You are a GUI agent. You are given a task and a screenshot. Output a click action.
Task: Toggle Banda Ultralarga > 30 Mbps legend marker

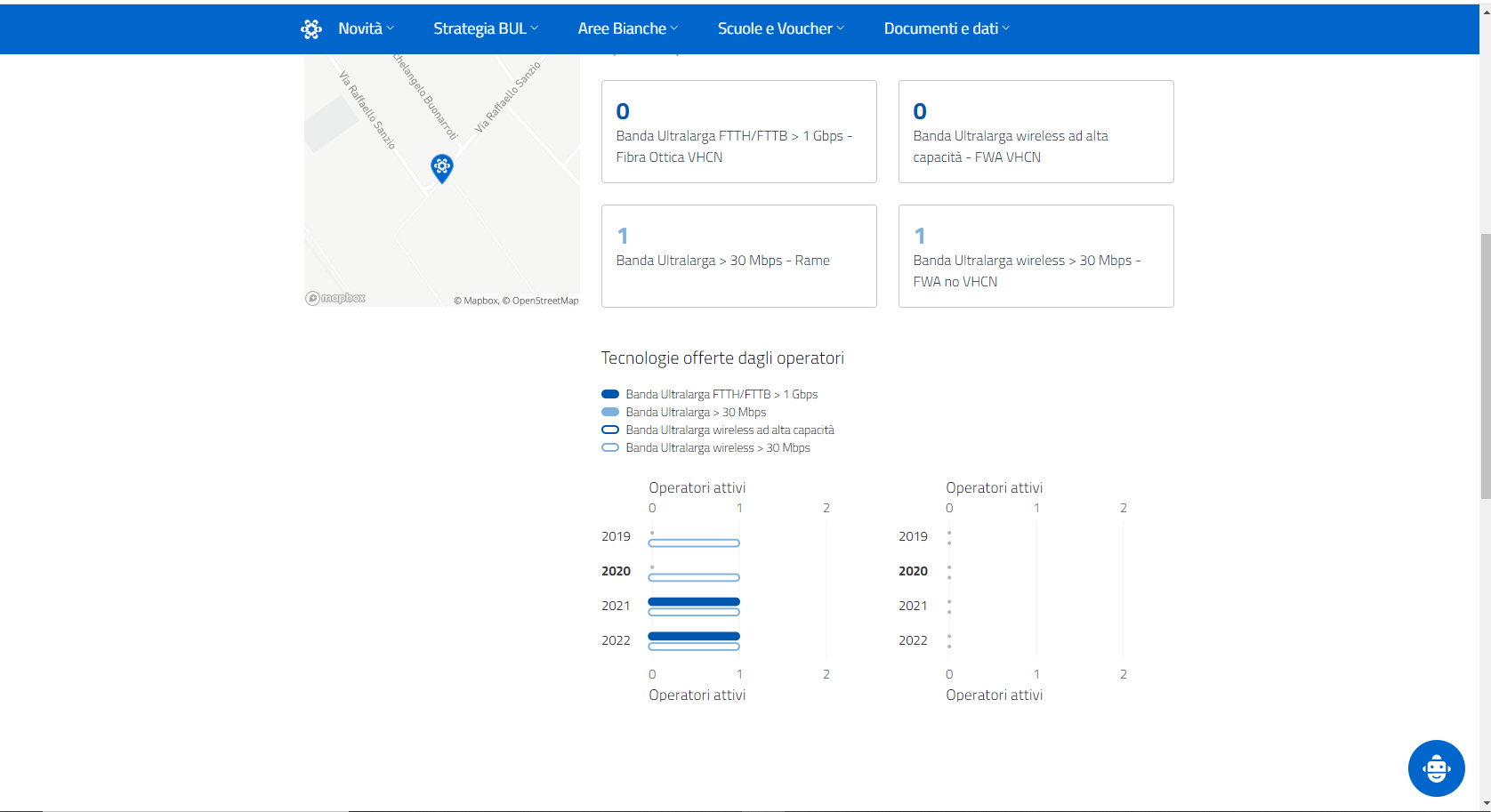pos(610,412)
